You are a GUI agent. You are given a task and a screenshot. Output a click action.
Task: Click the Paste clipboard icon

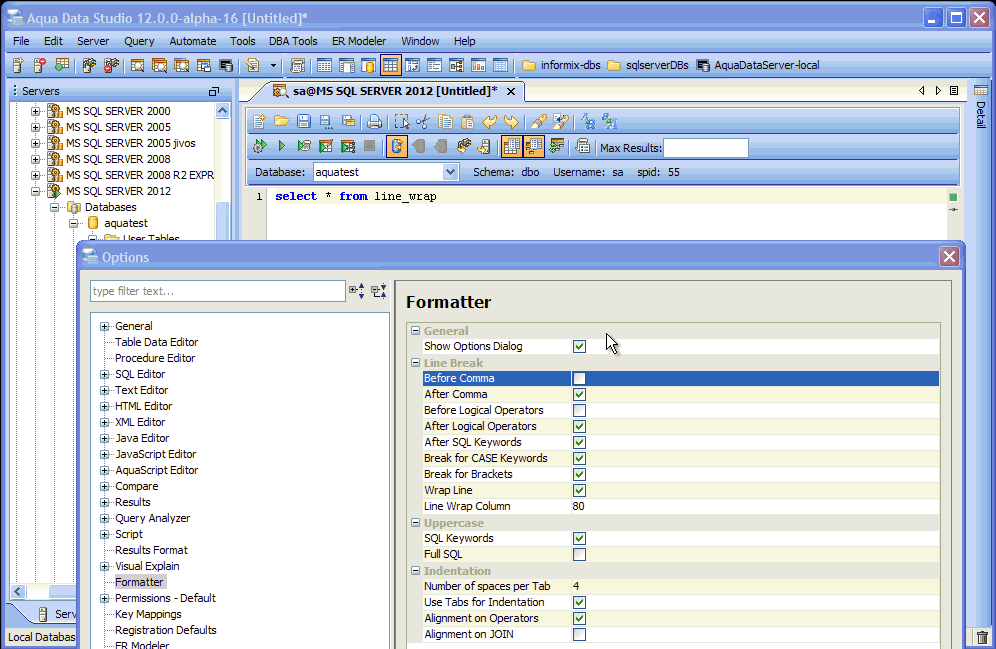click(467, 121)
